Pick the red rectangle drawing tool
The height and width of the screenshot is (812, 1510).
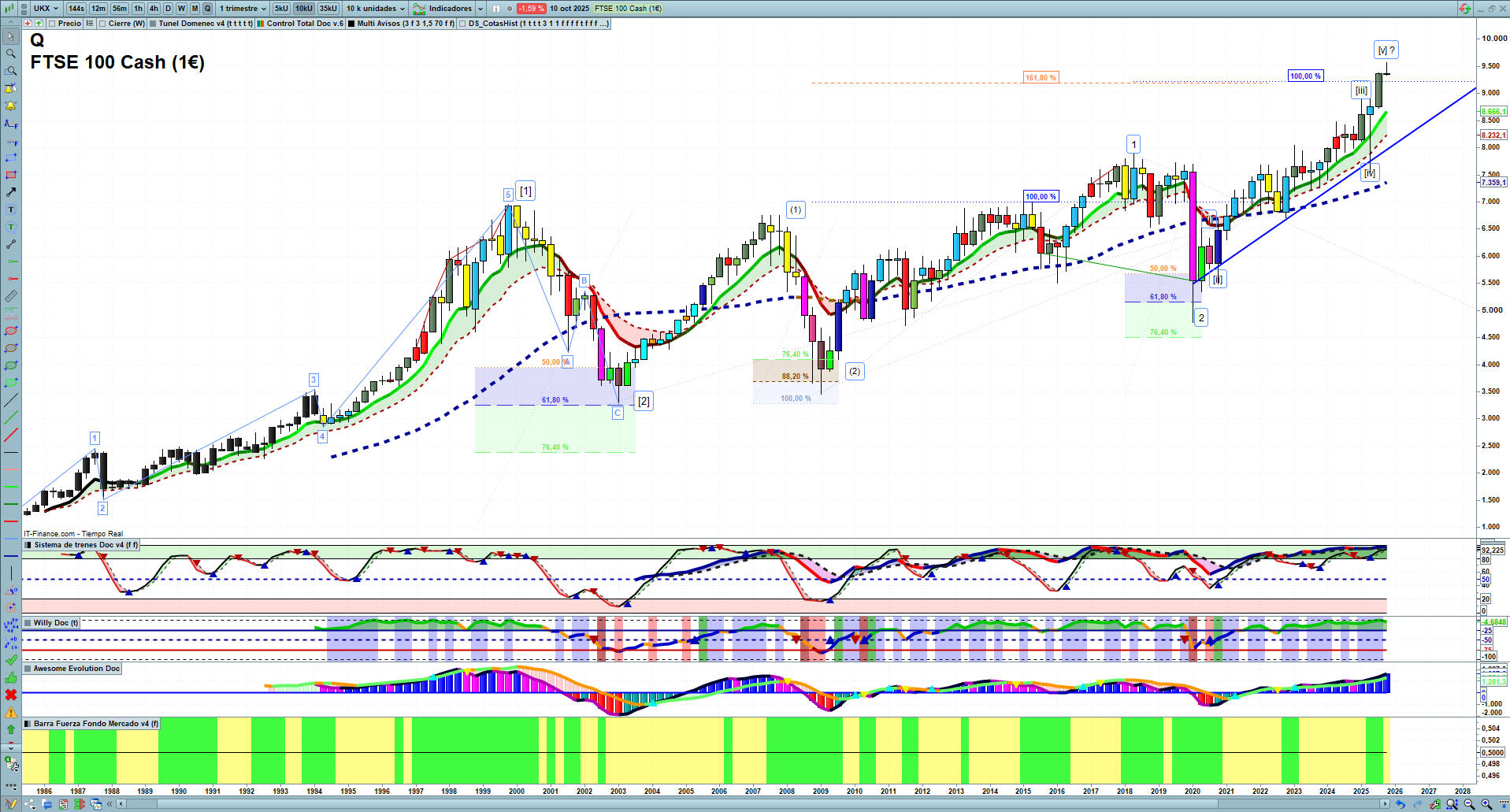(x=11, y=175)
